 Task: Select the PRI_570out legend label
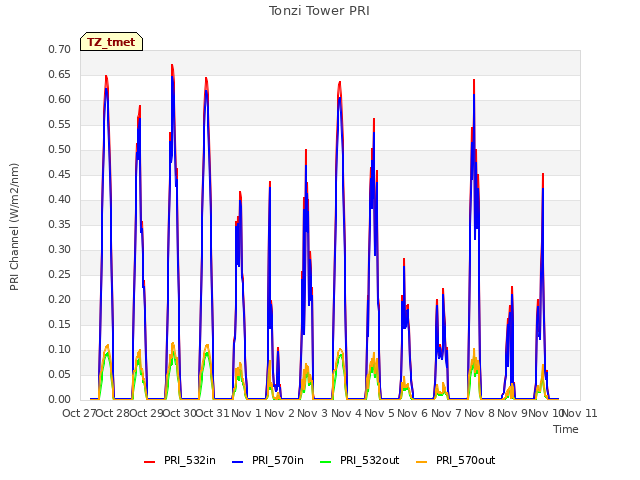click(466, 460)
